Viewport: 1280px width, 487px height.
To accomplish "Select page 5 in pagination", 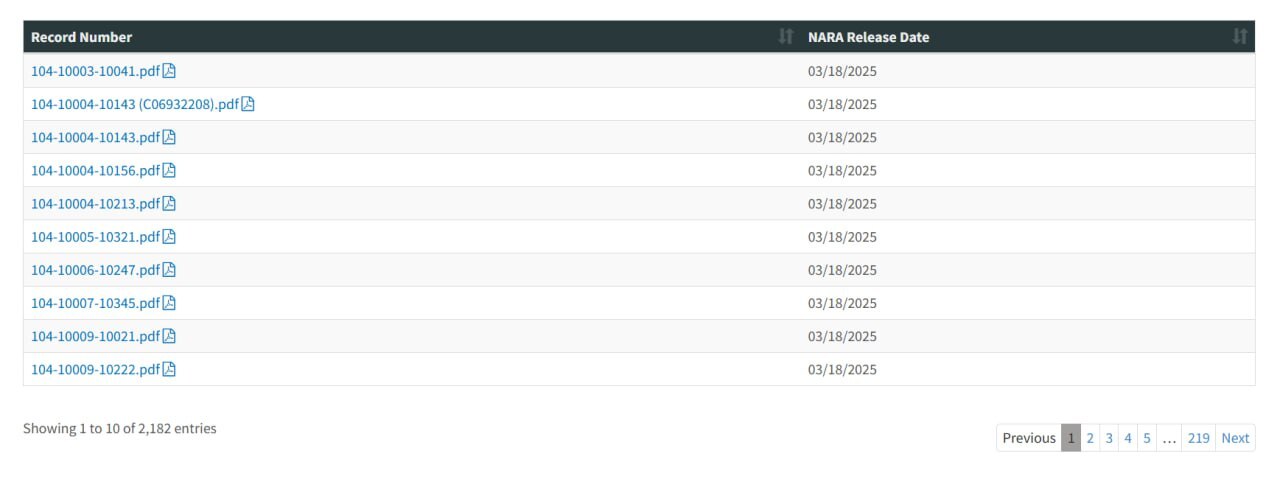I will (x=1147, y=438).
